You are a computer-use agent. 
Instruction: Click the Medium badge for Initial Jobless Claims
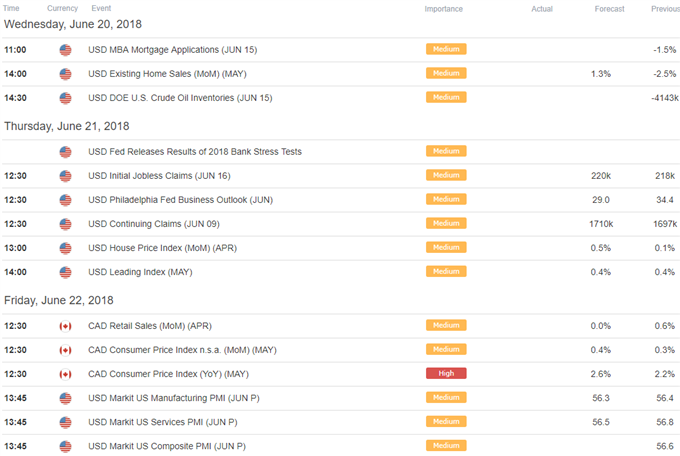click(x=446, y=175)
